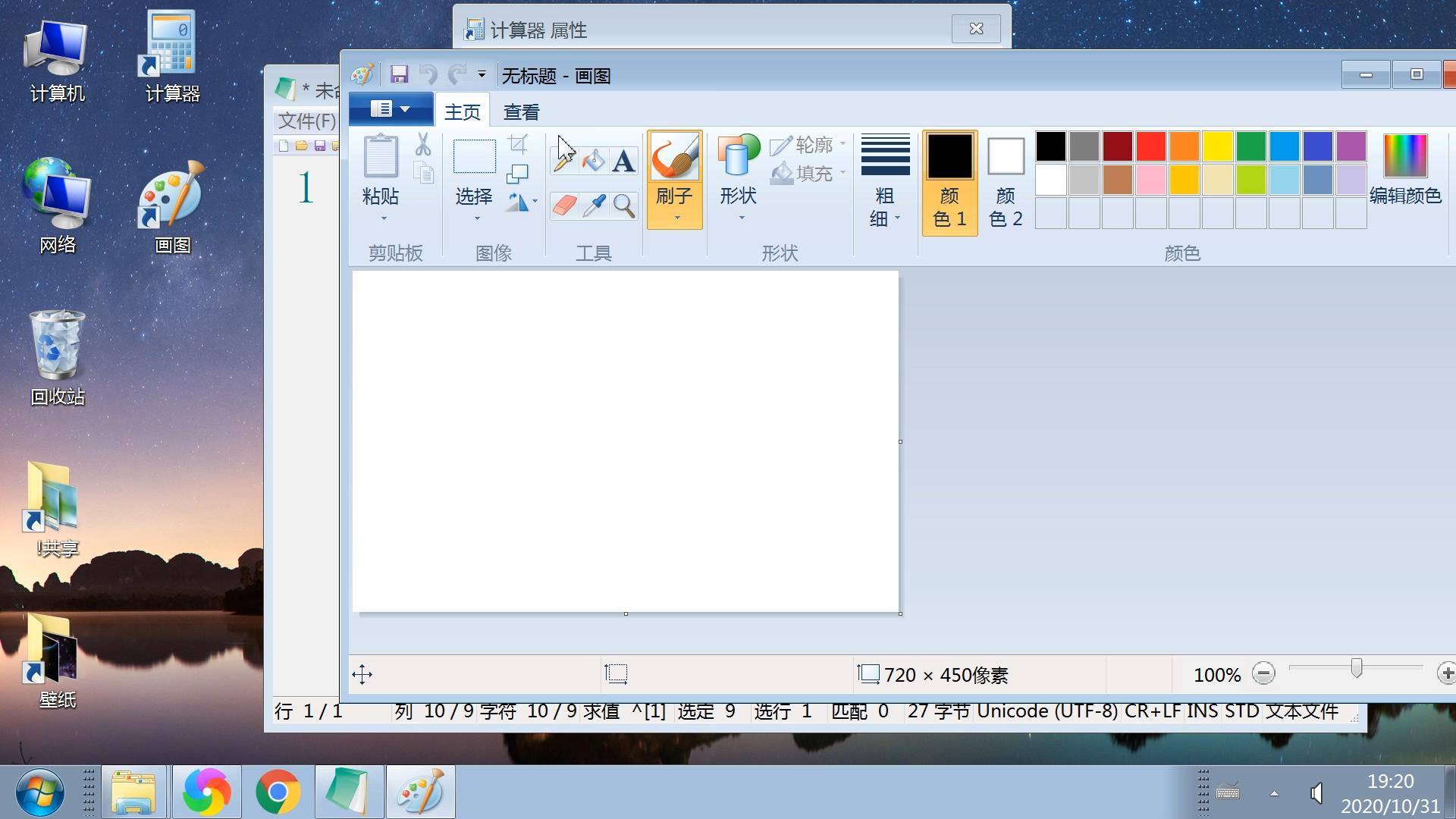This screenshot has height=819, width=1456.
Task: Switch to the 查看 (View) tab
Action: 522,110
